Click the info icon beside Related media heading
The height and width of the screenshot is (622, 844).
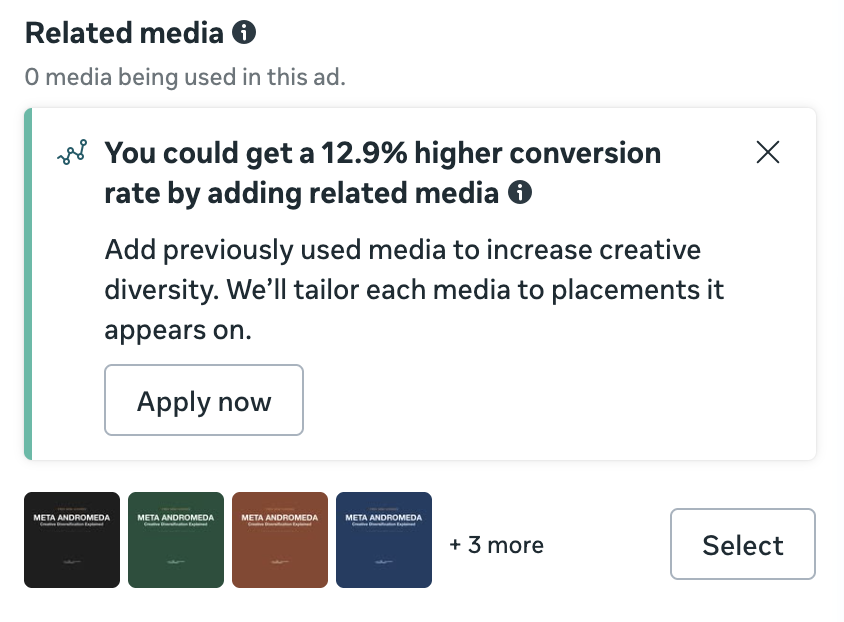244,33
